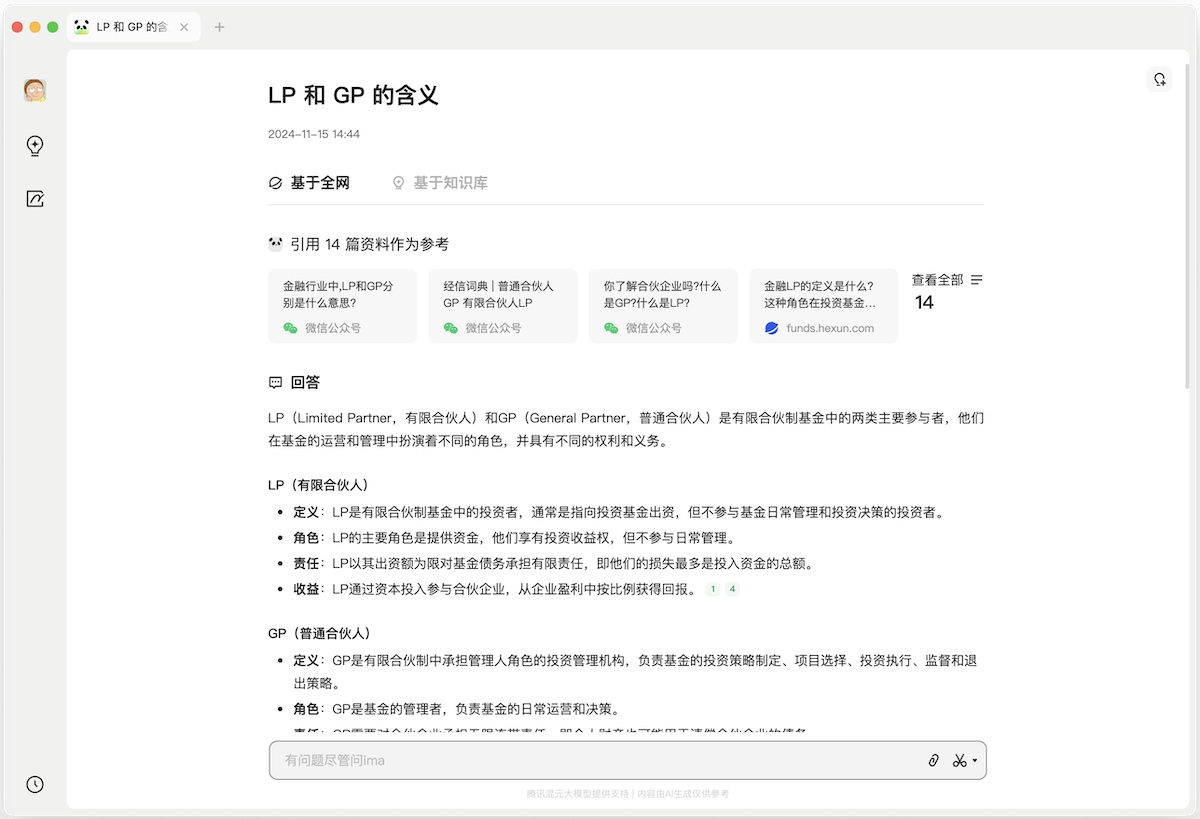Open reference card 金融行业中,LP和GP分别是什么意思

click(342, 306)
